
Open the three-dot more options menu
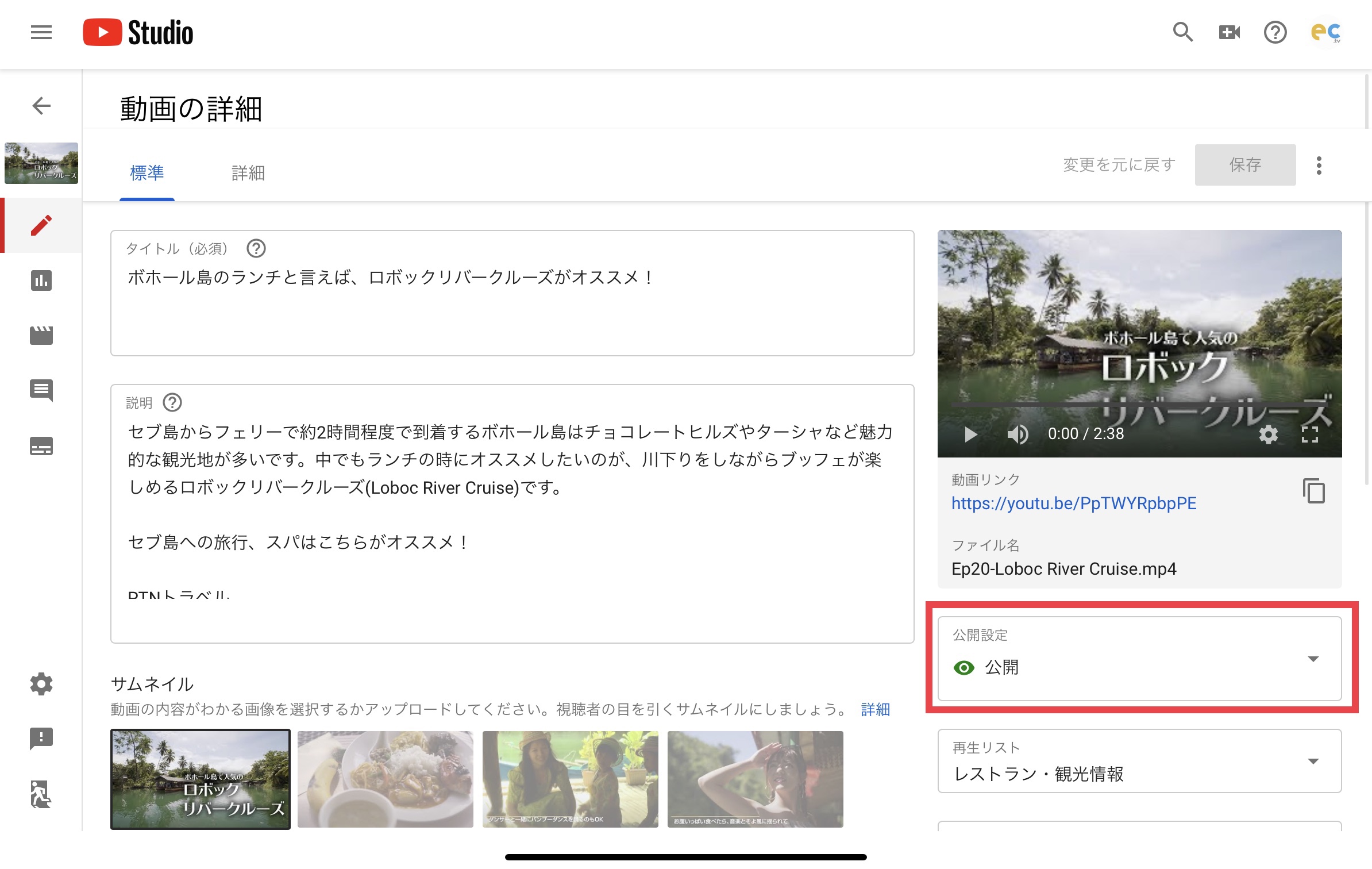1319,166
